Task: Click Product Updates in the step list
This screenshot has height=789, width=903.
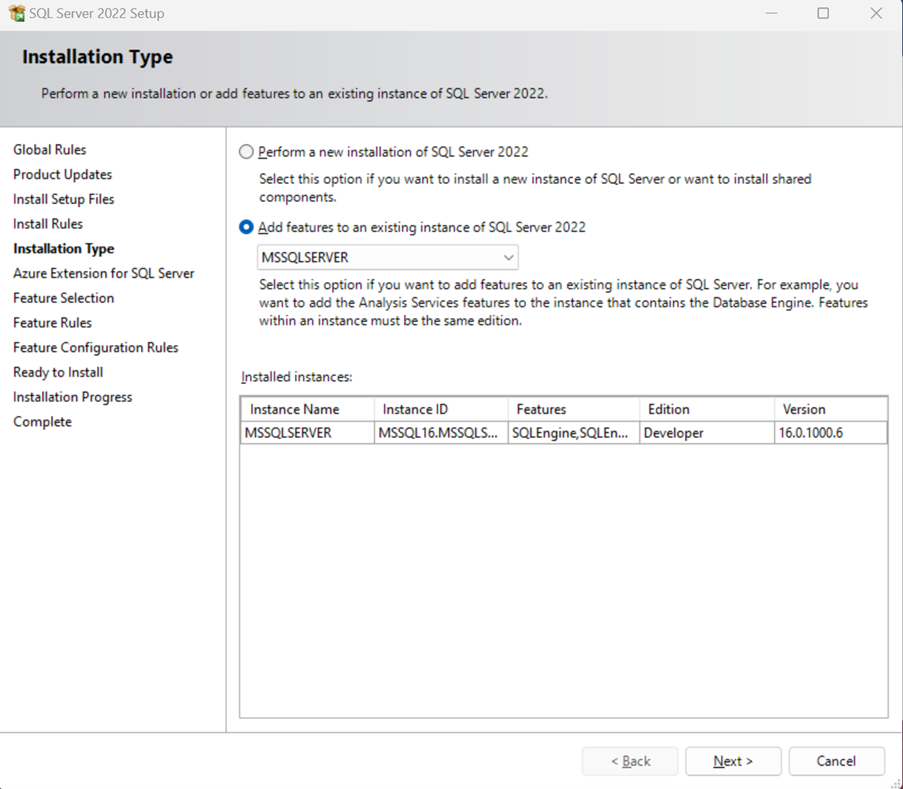Action: click(x=62, y=174)
